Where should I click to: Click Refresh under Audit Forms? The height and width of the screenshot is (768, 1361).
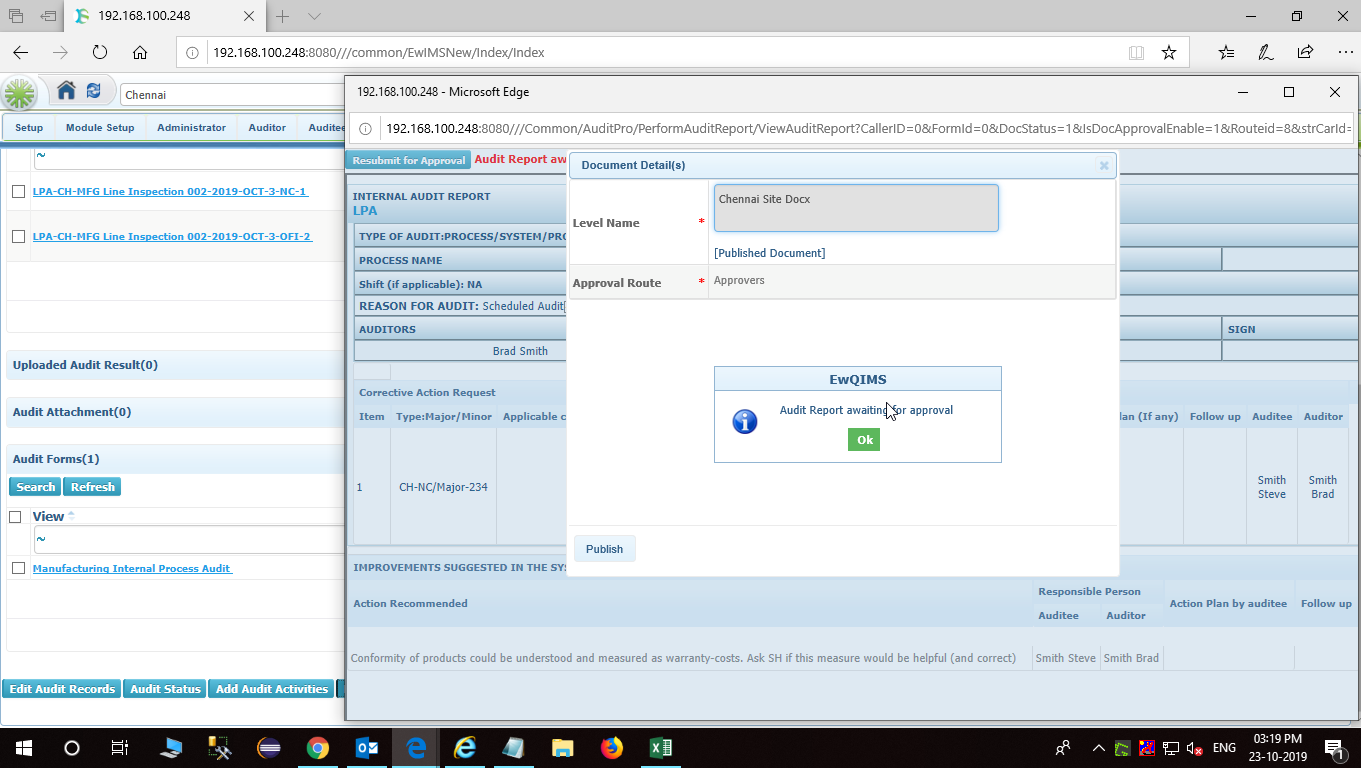coord(93,487)
